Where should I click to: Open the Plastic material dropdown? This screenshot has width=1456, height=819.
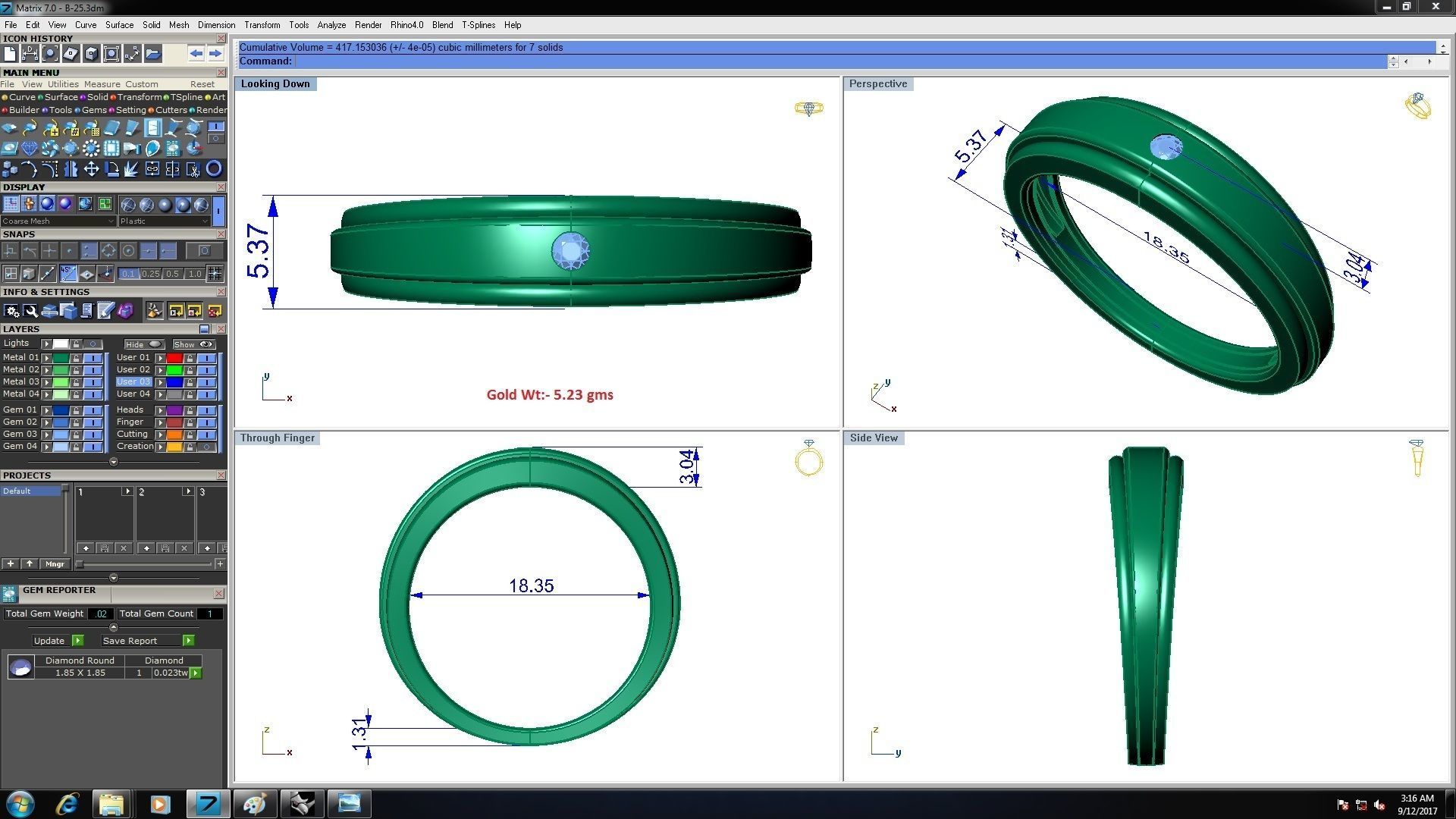pyautogui.click(x=164, y=221)
